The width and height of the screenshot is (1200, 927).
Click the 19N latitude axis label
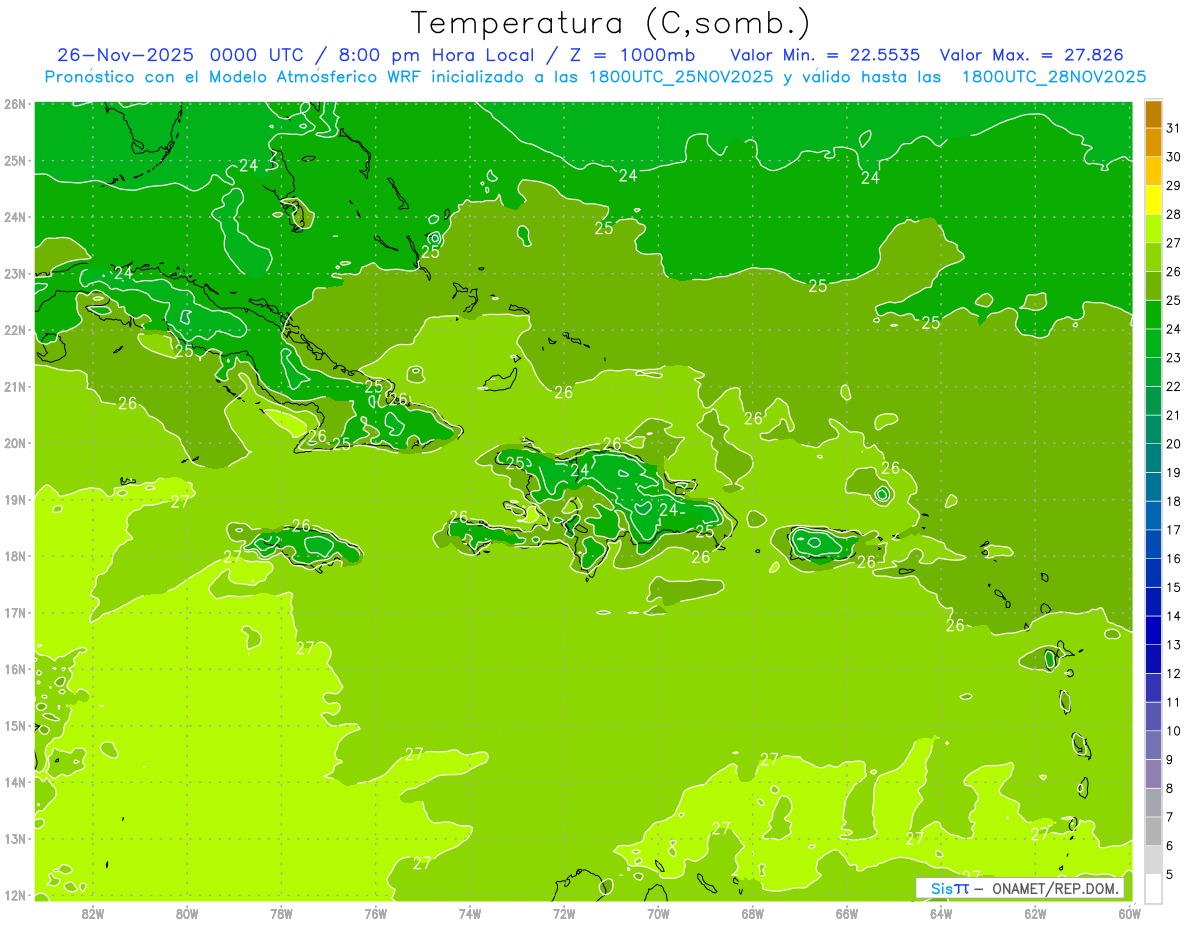15,499
